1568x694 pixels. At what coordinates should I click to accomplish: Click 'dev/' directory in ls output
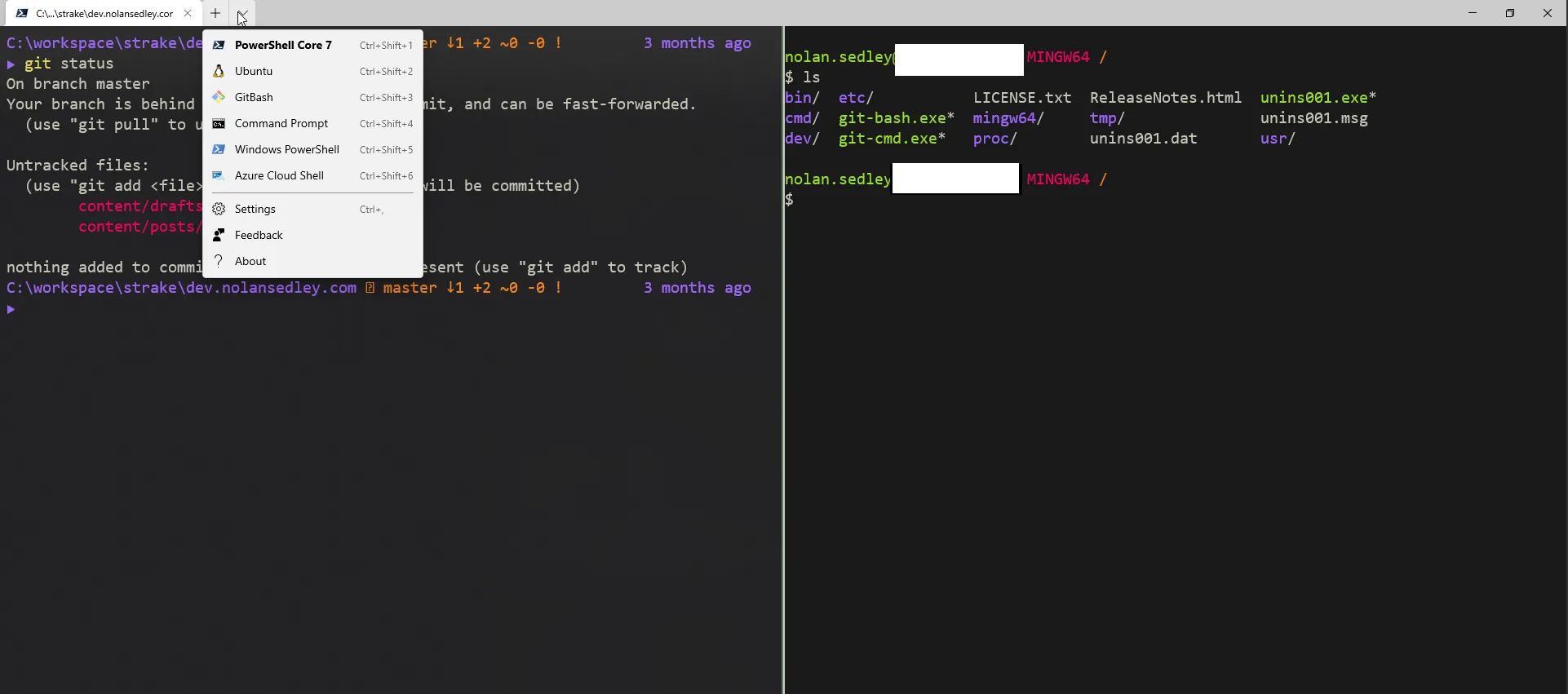(x=803, y=139)
